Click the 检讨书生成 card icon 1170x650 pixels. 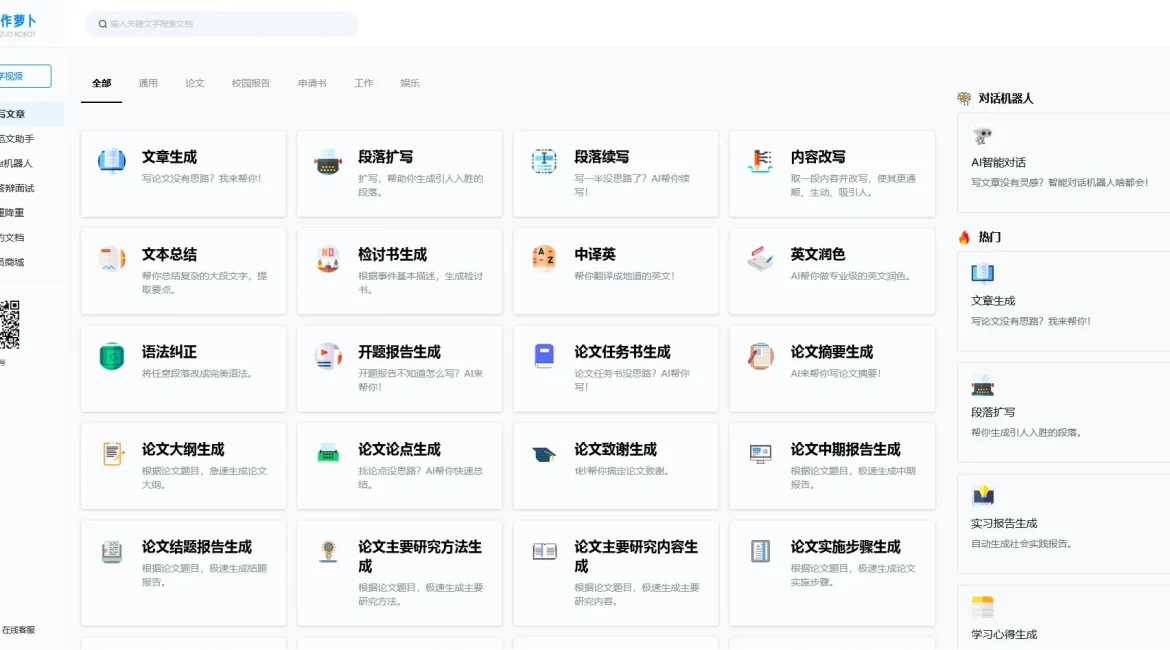pyautogui.click(x=328, y=258)
